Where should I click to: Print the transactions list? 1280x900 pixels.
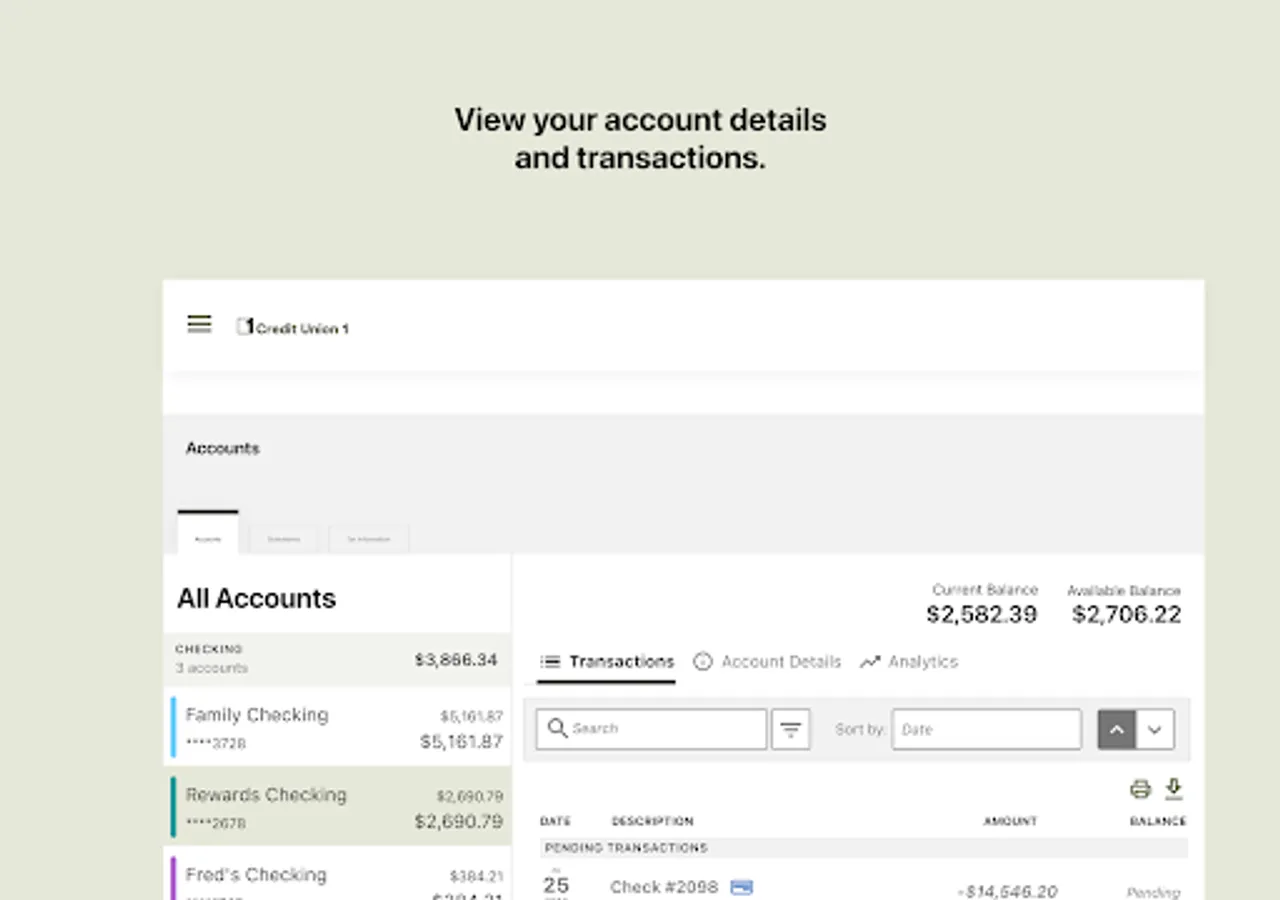pyautogui.click(x=1140, y=789)
